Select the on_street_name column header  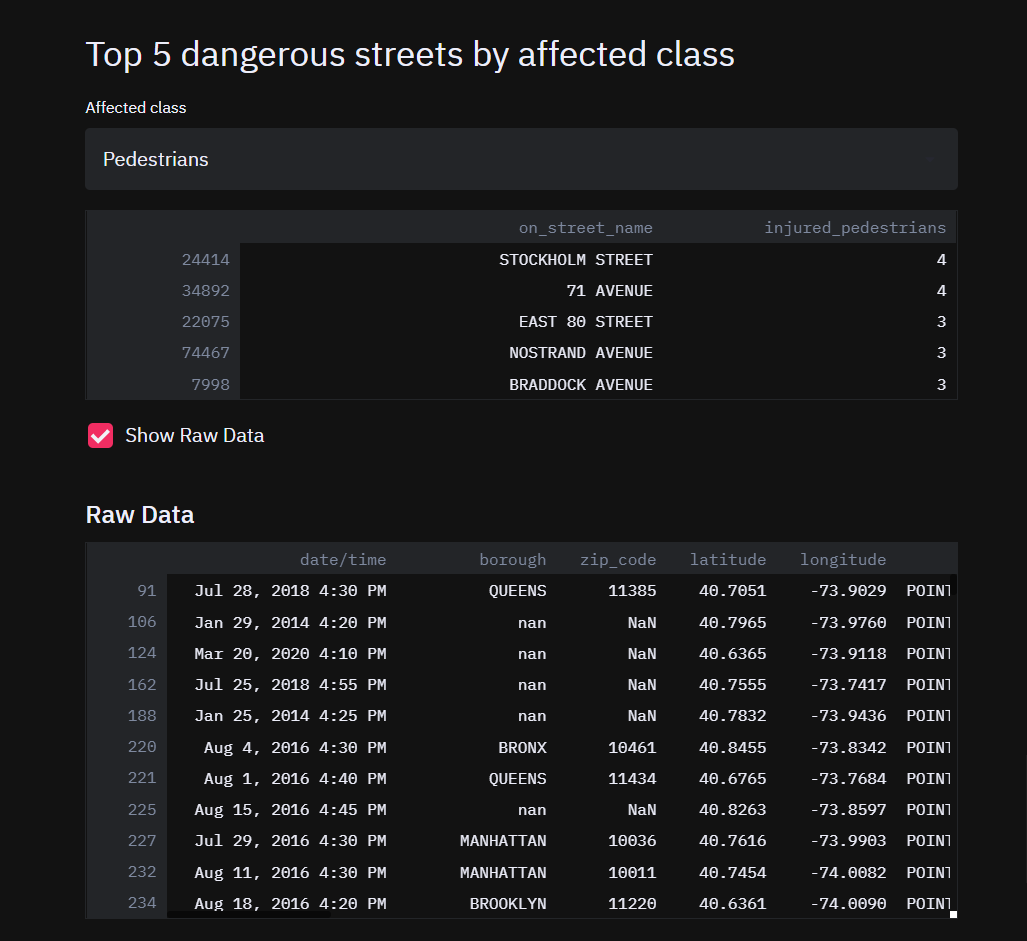click(x=585, y=227)
